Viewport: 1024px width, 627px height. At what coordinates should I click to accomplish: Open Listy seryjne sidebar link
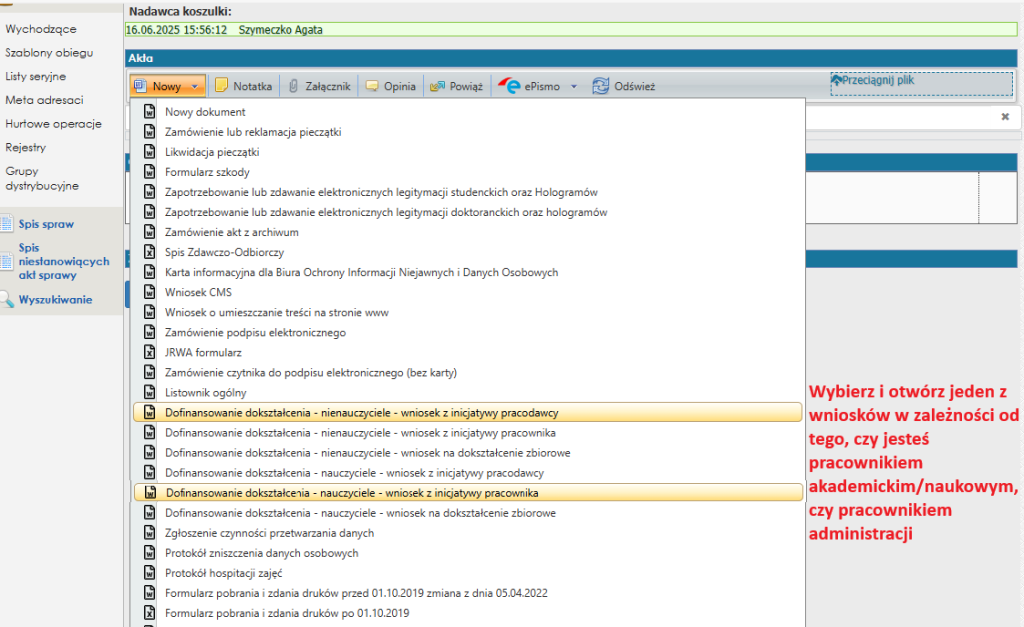coord(36,76)
